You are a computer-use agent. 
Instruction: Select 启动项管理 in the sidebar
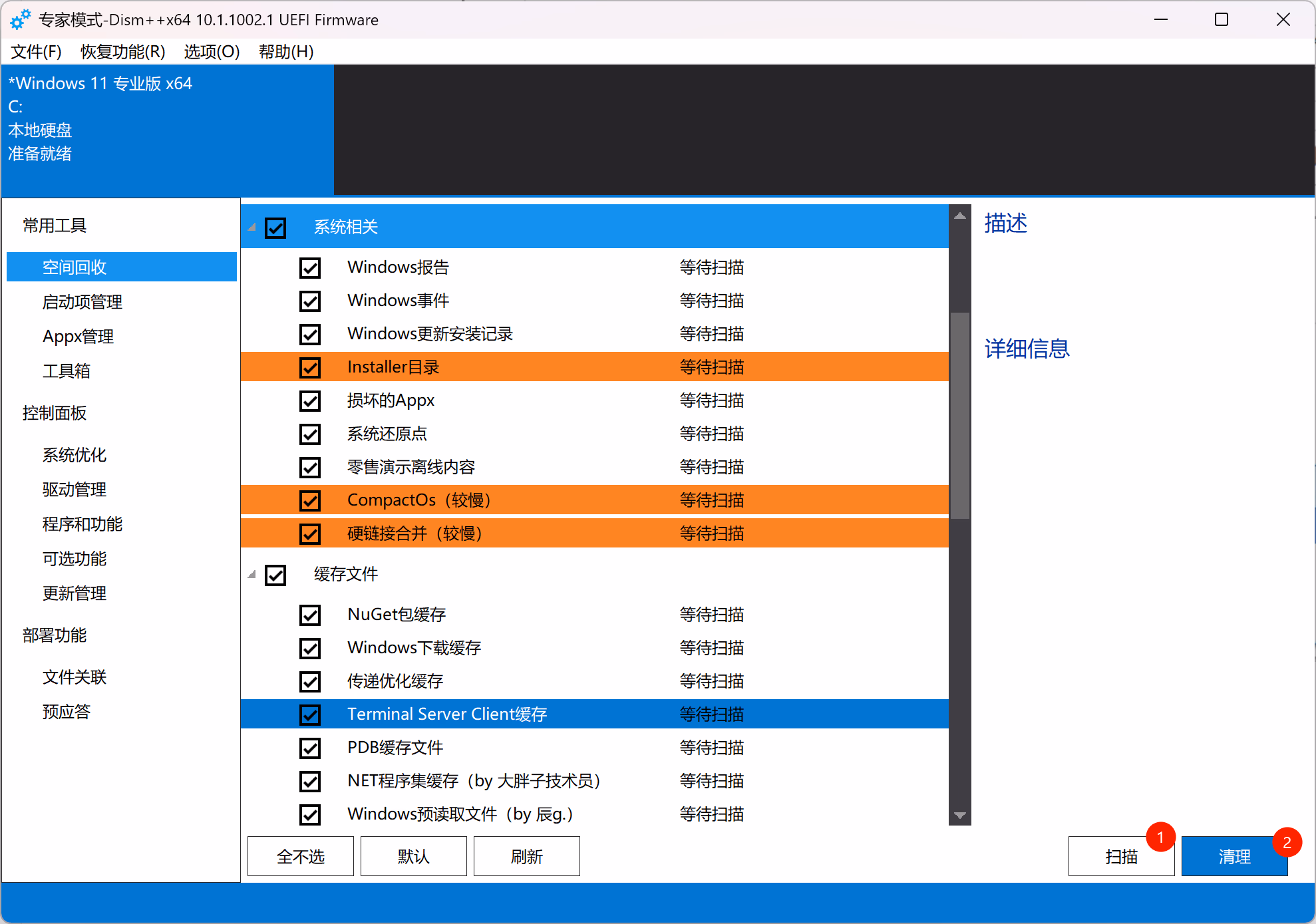point(82,302)
